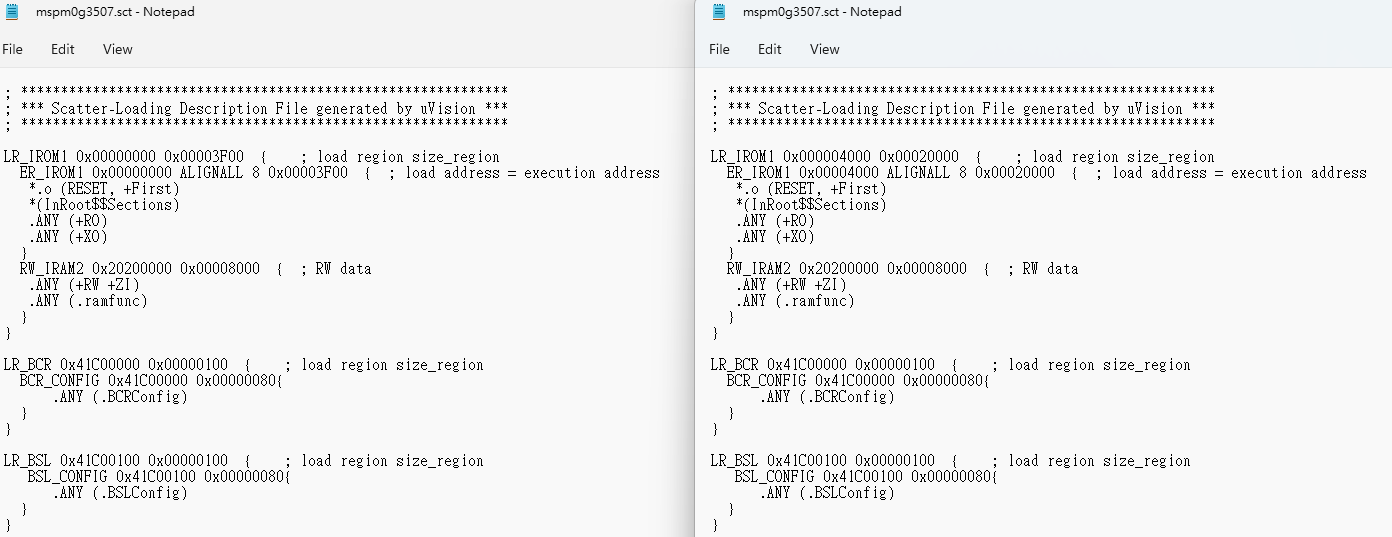Click the BCR_CONFIG line in the right window
Viewport: 1392px width, 537px height.
coord(857,381)
